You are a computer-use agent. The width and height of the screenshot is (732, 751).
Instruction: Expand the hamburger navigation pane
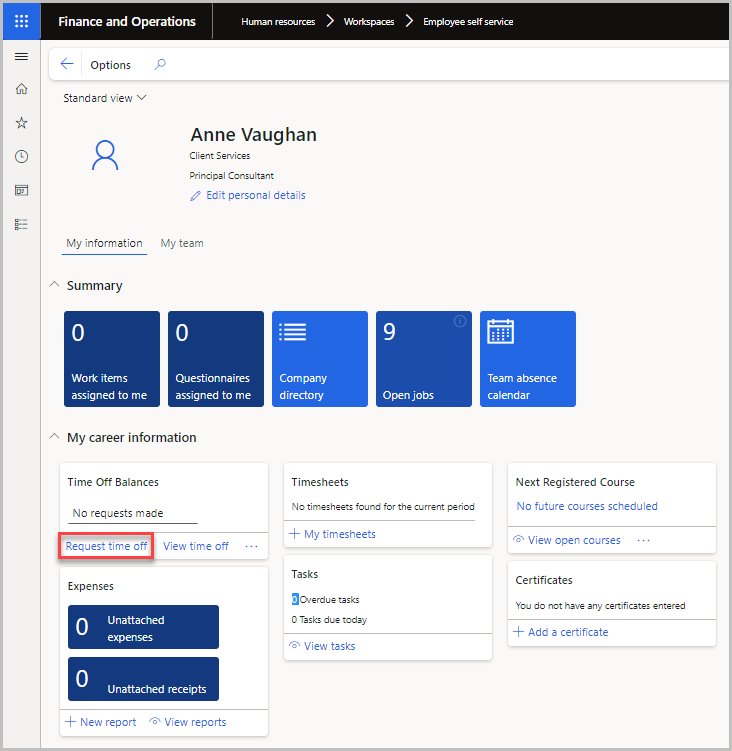click(21, 57)
